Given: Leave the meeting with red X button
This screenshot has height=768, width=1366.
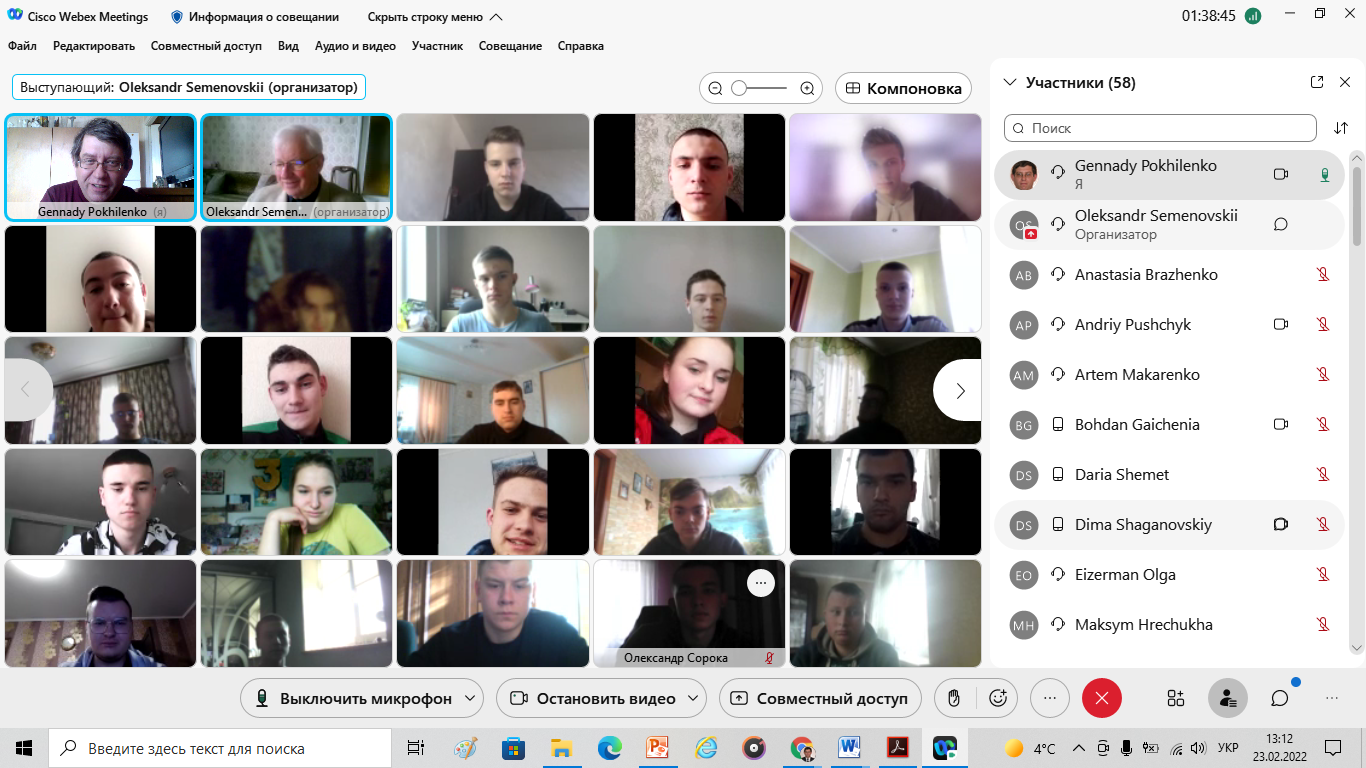Looking at the screenshot, I should tap(1102, 698).
